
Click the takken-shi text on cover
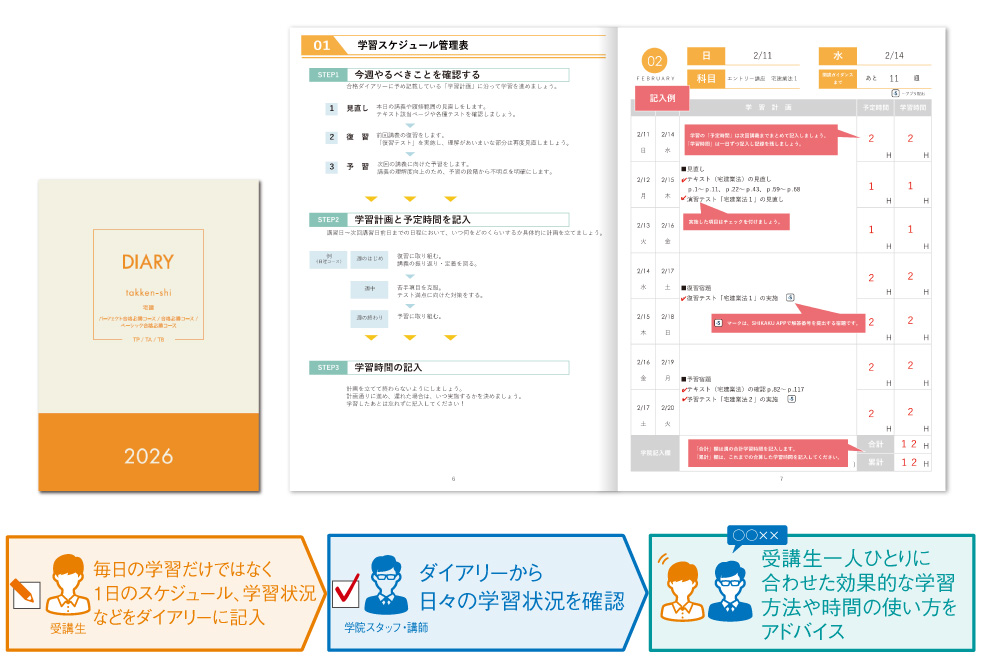pos(148,292)
